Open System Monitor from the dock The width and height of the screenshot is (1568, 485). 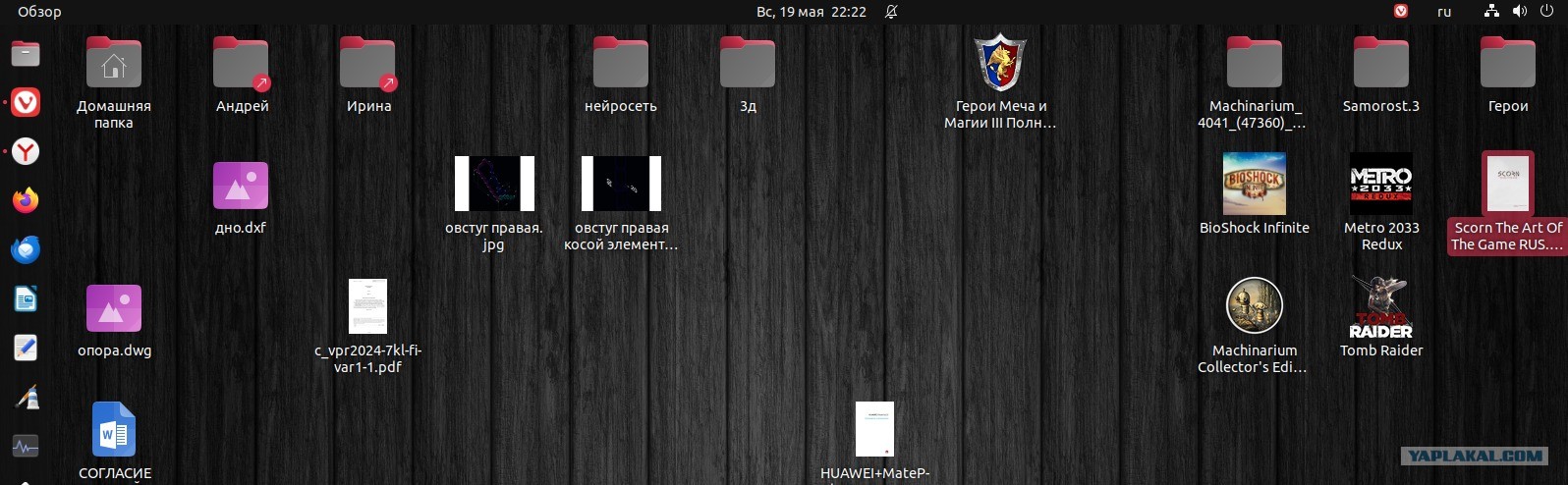pos(26,447)
